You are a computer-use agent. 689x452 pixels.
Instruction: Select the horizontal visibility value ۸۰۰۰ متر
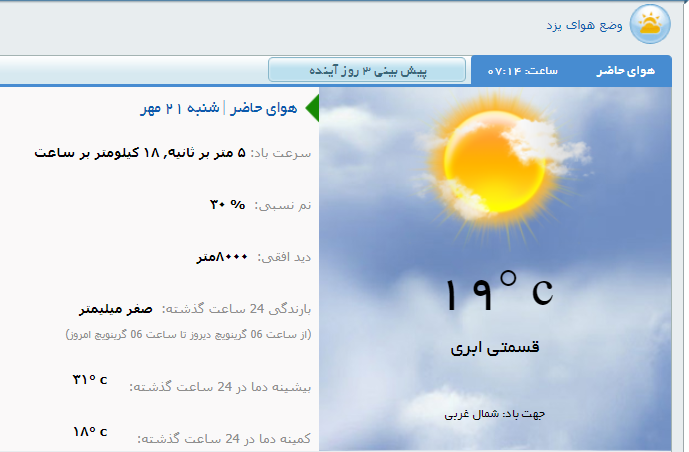(x=221, y=257)
